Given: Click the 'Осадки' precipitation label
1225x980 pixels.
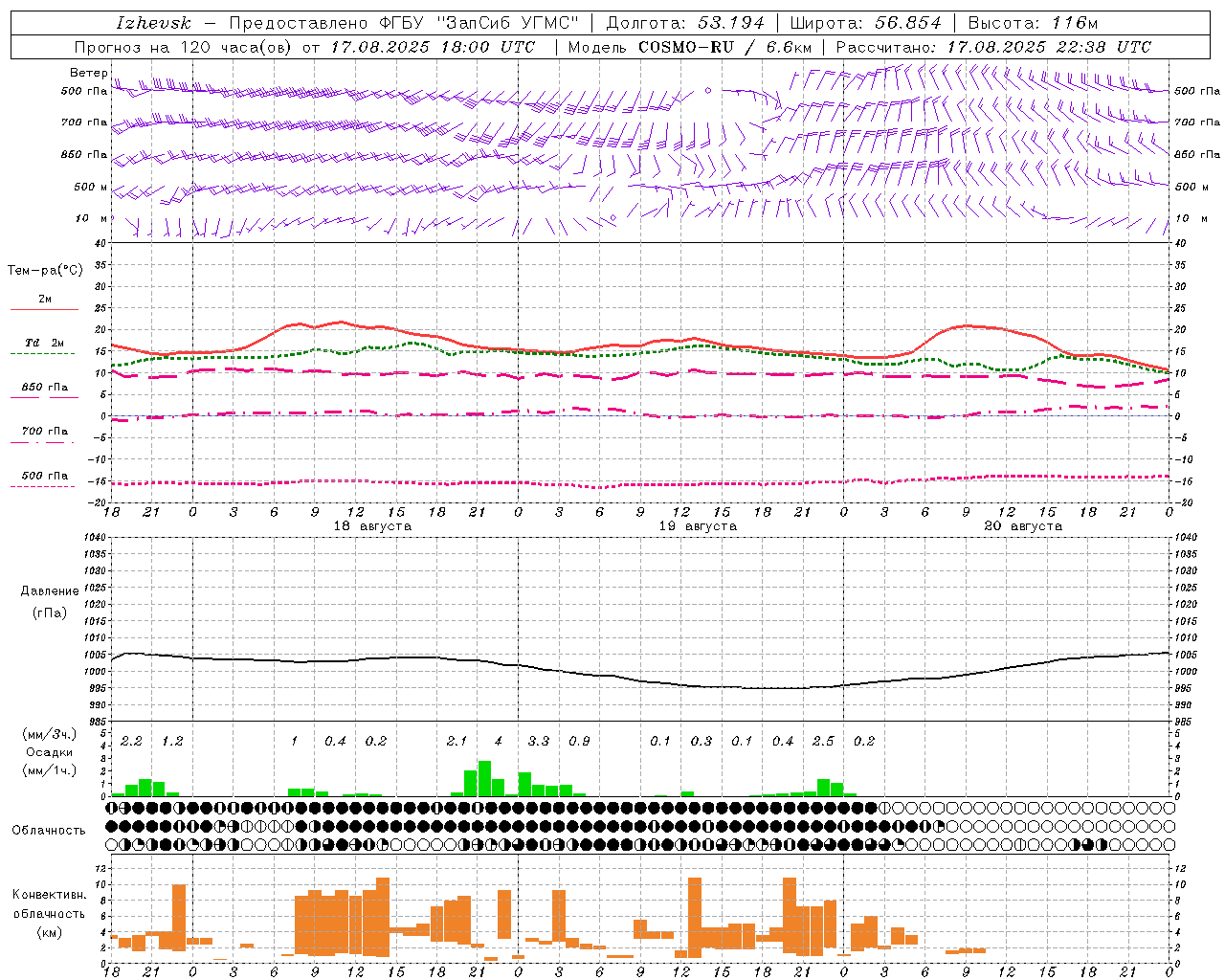Looking at the screenshot, I should [50, 752].
